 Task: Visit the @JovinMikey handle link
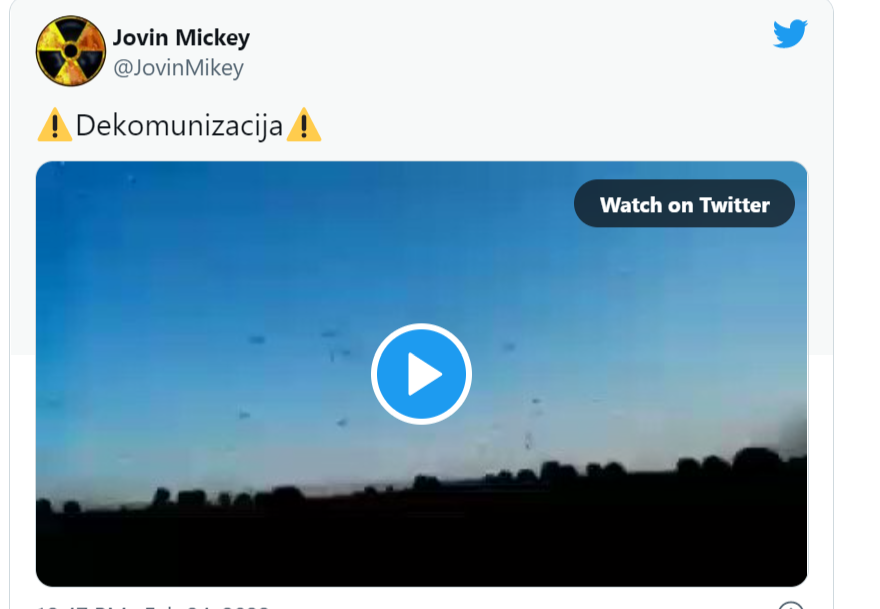point(178,68)
